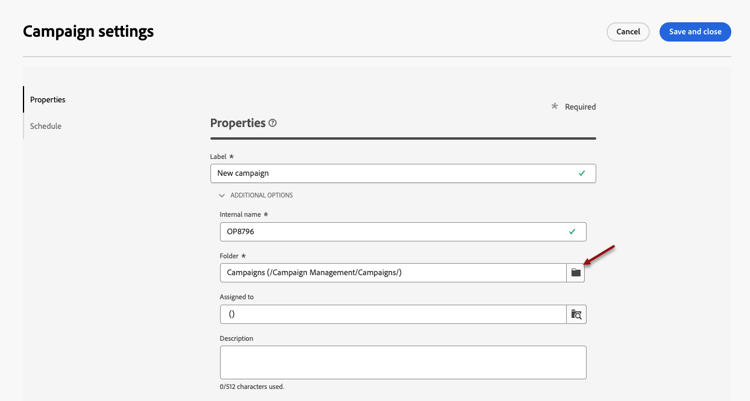Click into the Internal name field
This screenshot has height=401, width=750.
tap(390, 231)
